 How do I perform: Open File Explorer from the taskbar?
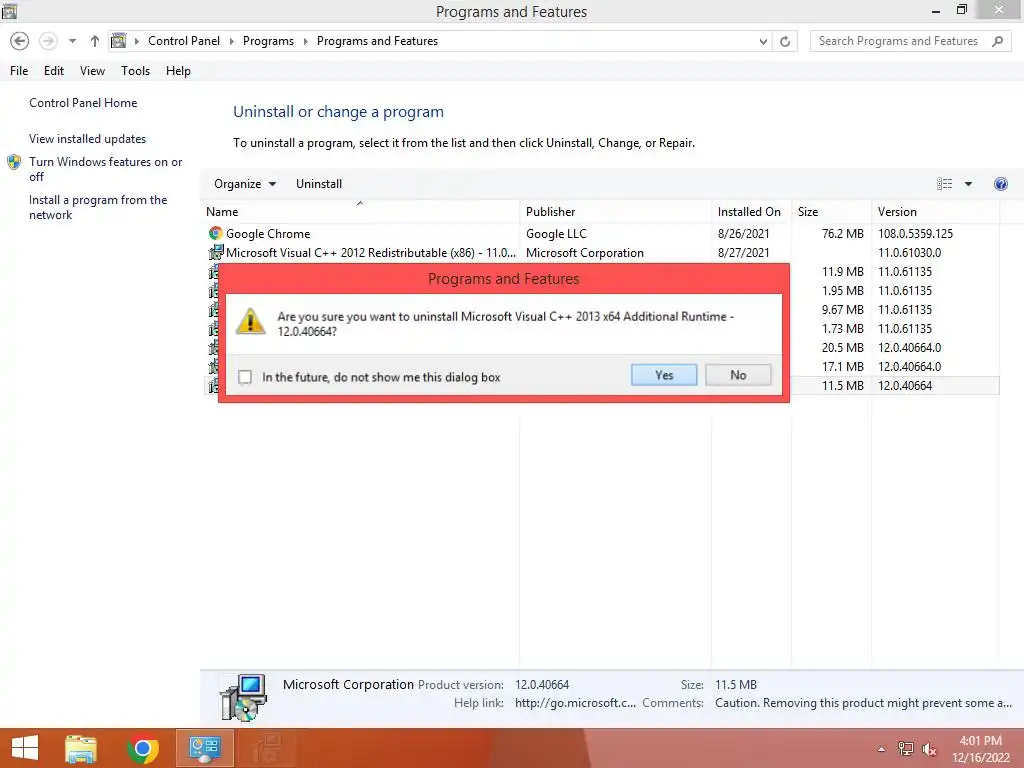click(81, 748)
